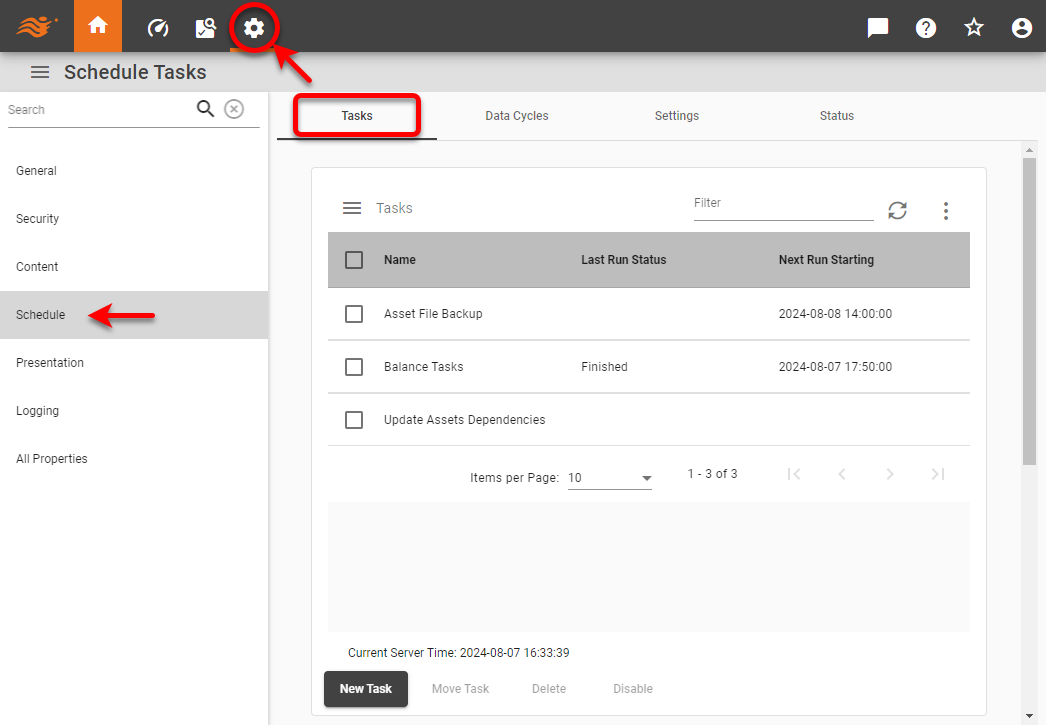Open the chat feedback icon

point(877,27)
